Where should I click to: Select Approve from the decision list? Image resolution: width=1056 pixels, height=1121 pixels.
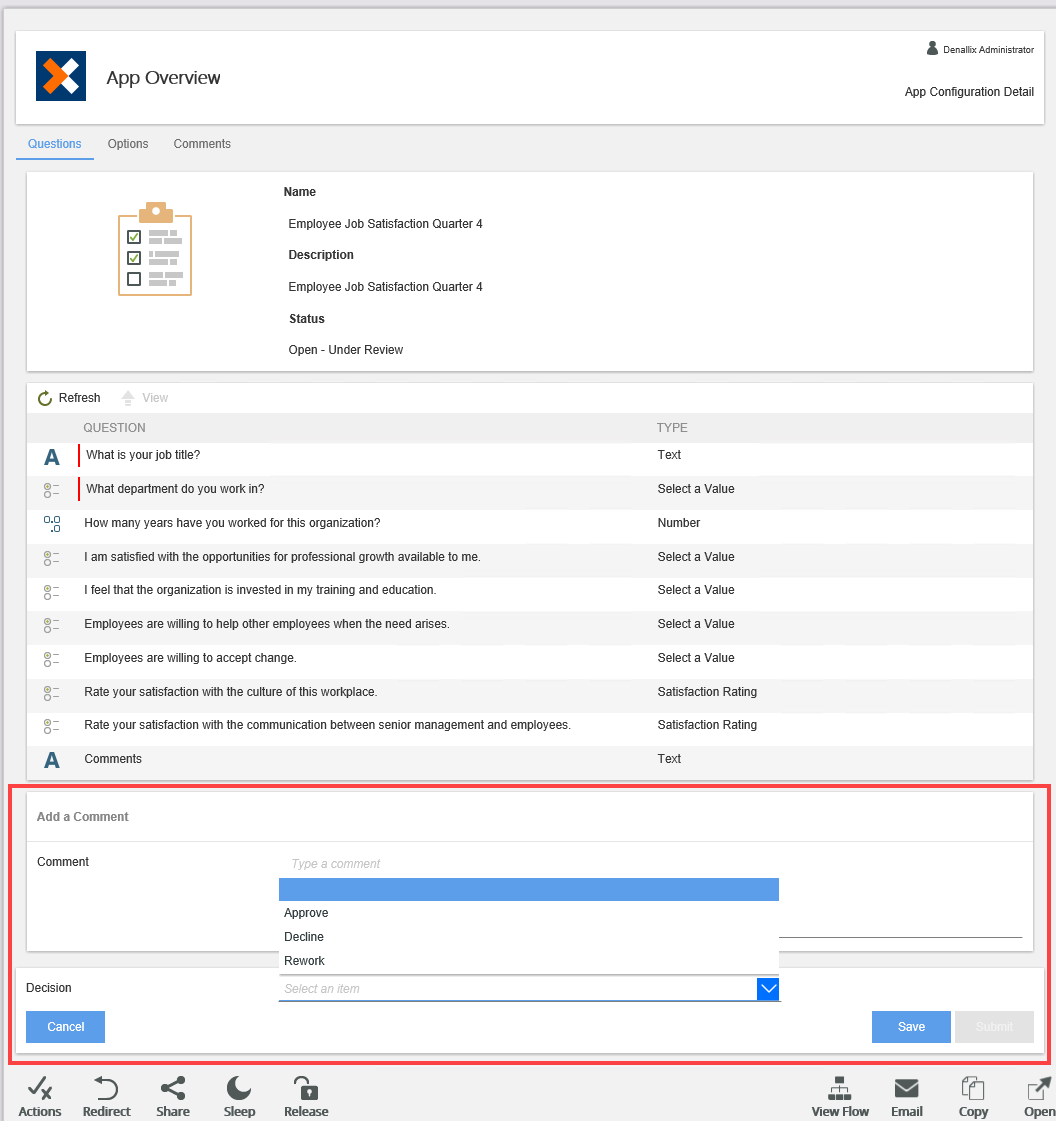(306, 913)
